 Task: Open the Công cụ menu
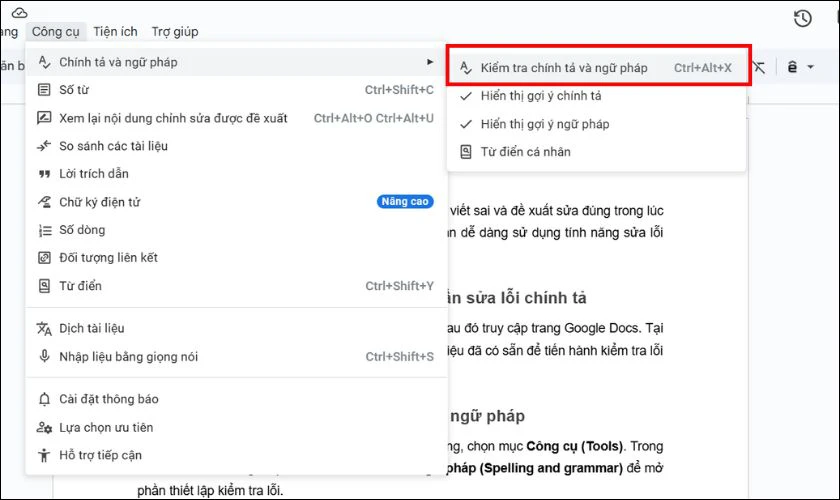[55, 32]
